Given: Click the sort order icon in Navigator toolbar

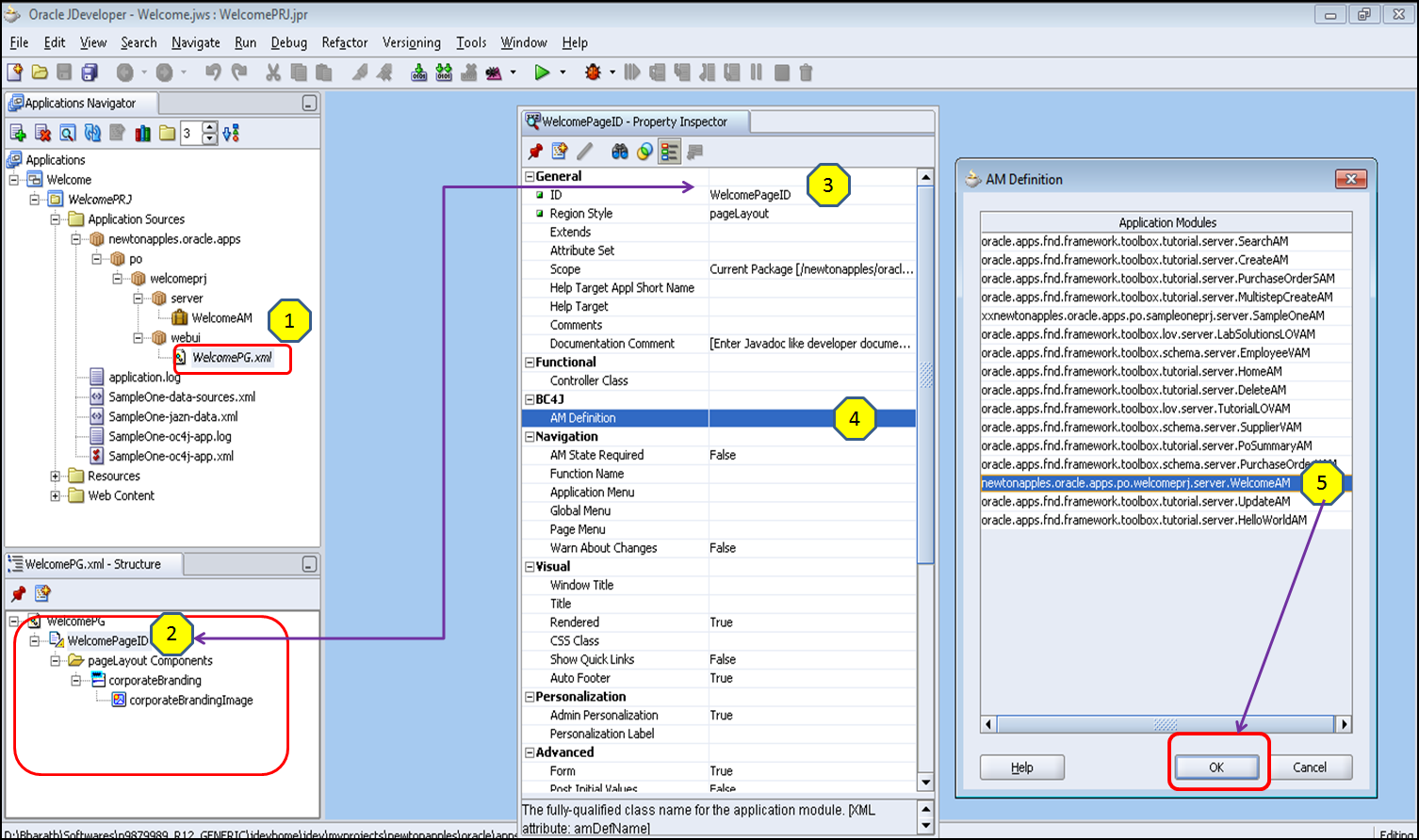Looking at the screenshot, I should click(231, 134).
